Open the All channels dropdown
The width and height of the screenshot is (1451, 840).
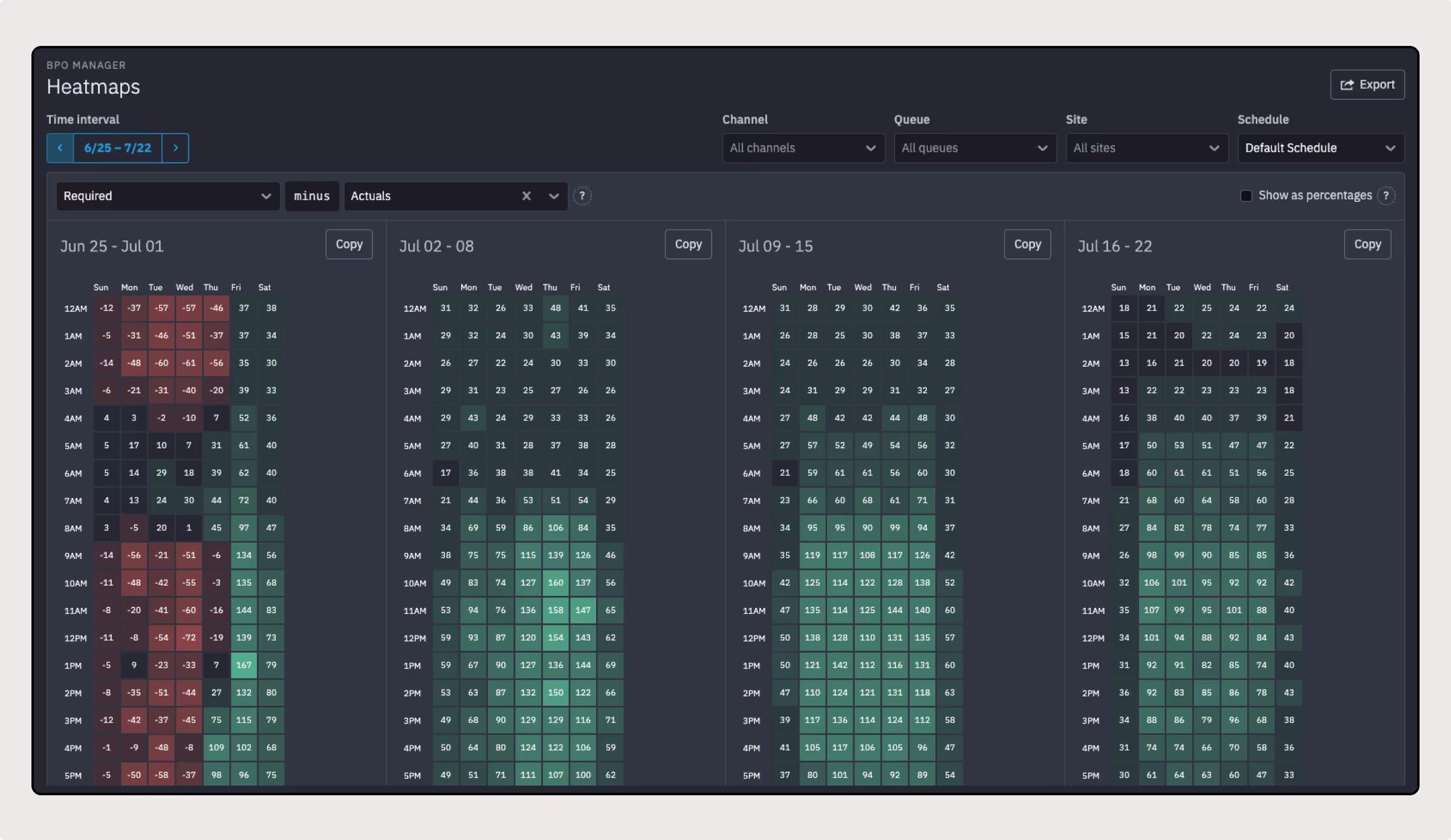[803, 148]
